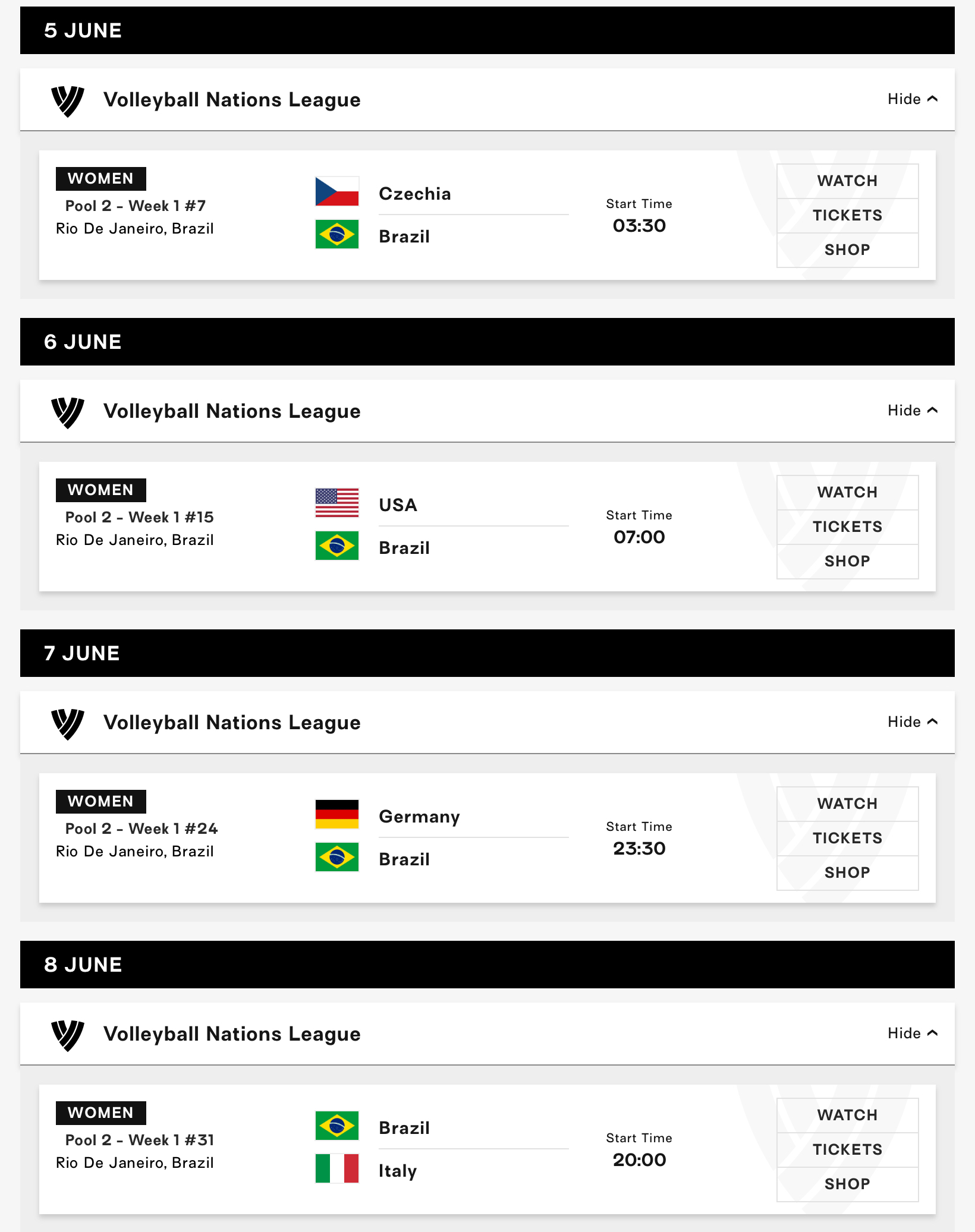Click the USA flag icon
The width and height of the screenshot is (975, 1232).
pyautogui.click(x=337, y=503)
